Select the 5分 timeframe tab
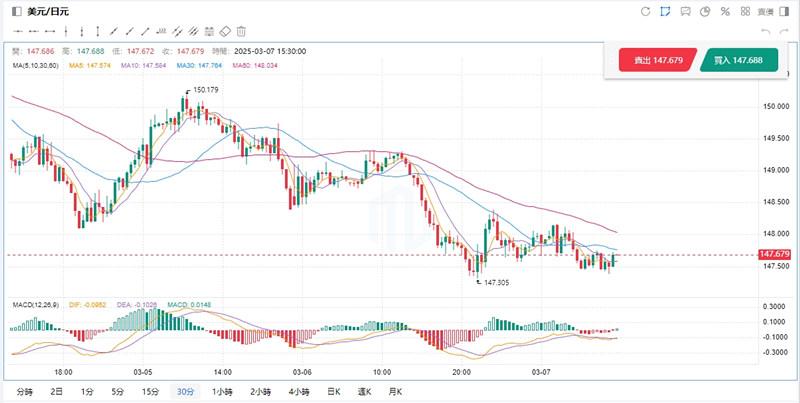Screen dimensions: 800x403 (118, 391)
